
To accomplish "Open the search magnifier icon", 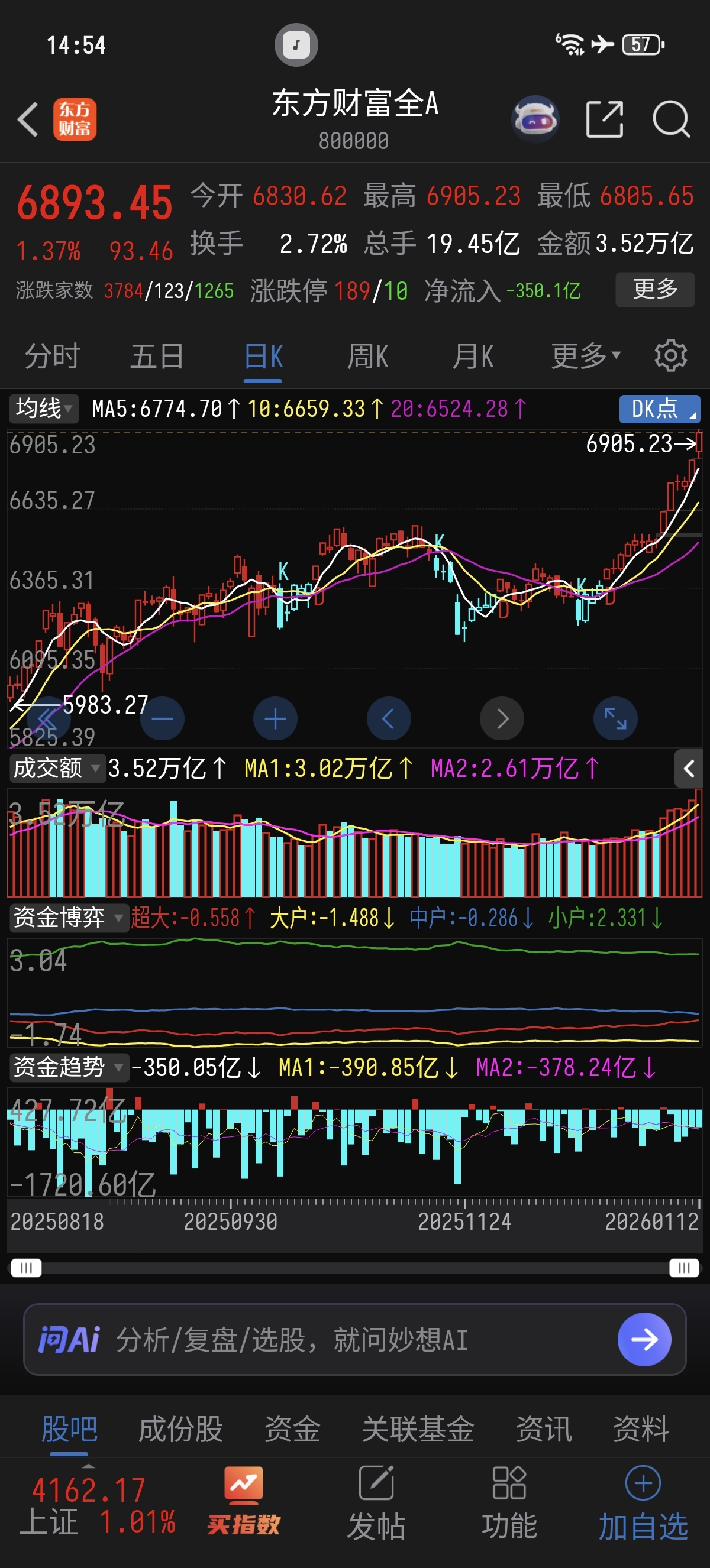I will pos(671,119).
